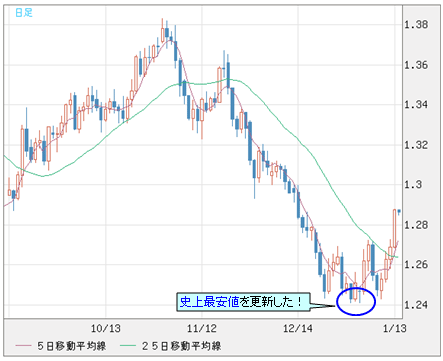443x361 pixels.
Task: Click the 1/13 date axis label
Action: tap(395, 328)
